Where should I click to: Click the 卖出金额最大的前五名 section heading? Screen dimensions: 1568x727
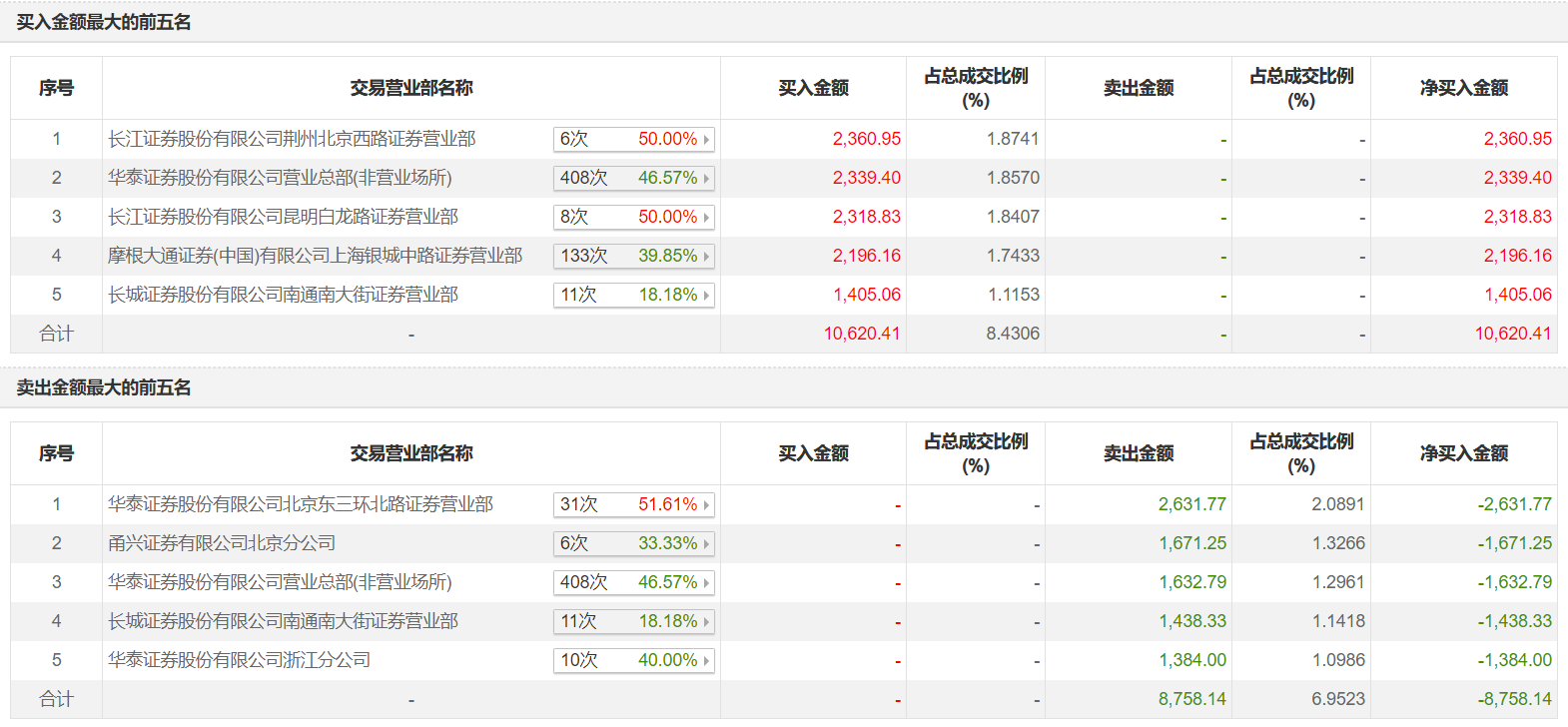104,387
